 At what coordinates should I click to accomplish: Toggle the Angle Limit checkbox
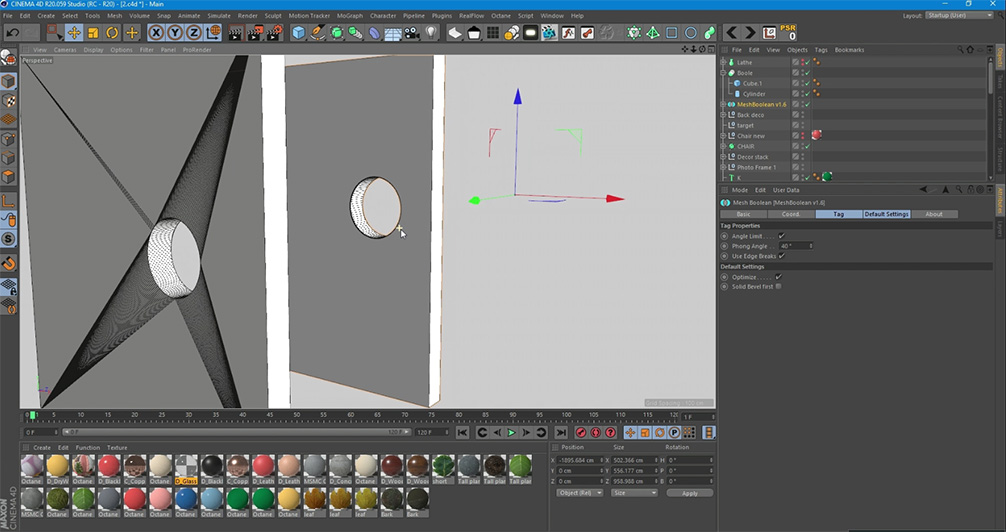coord(781,236)
